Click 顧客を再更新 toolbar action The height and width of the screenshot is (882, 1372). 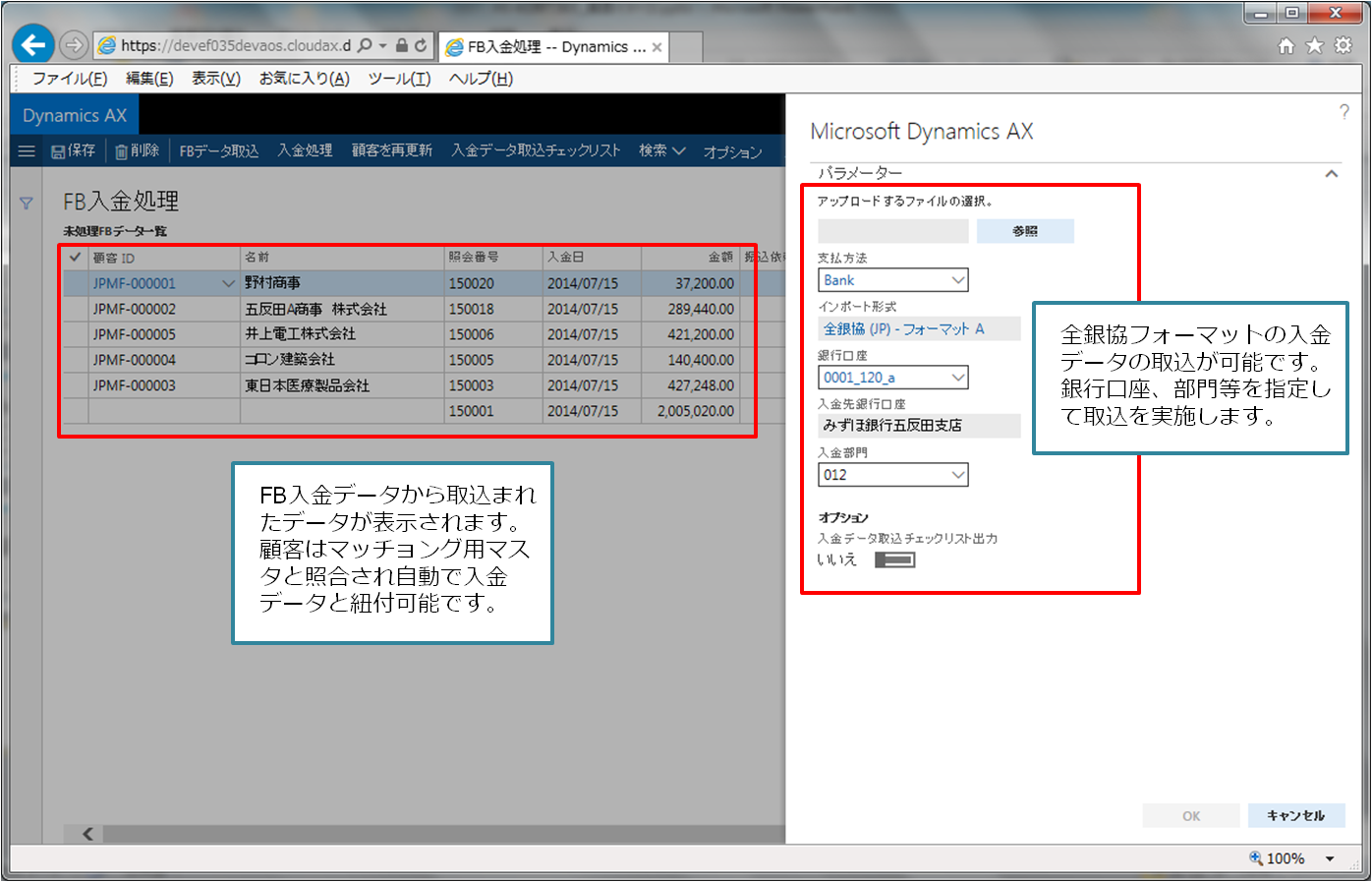392,150
